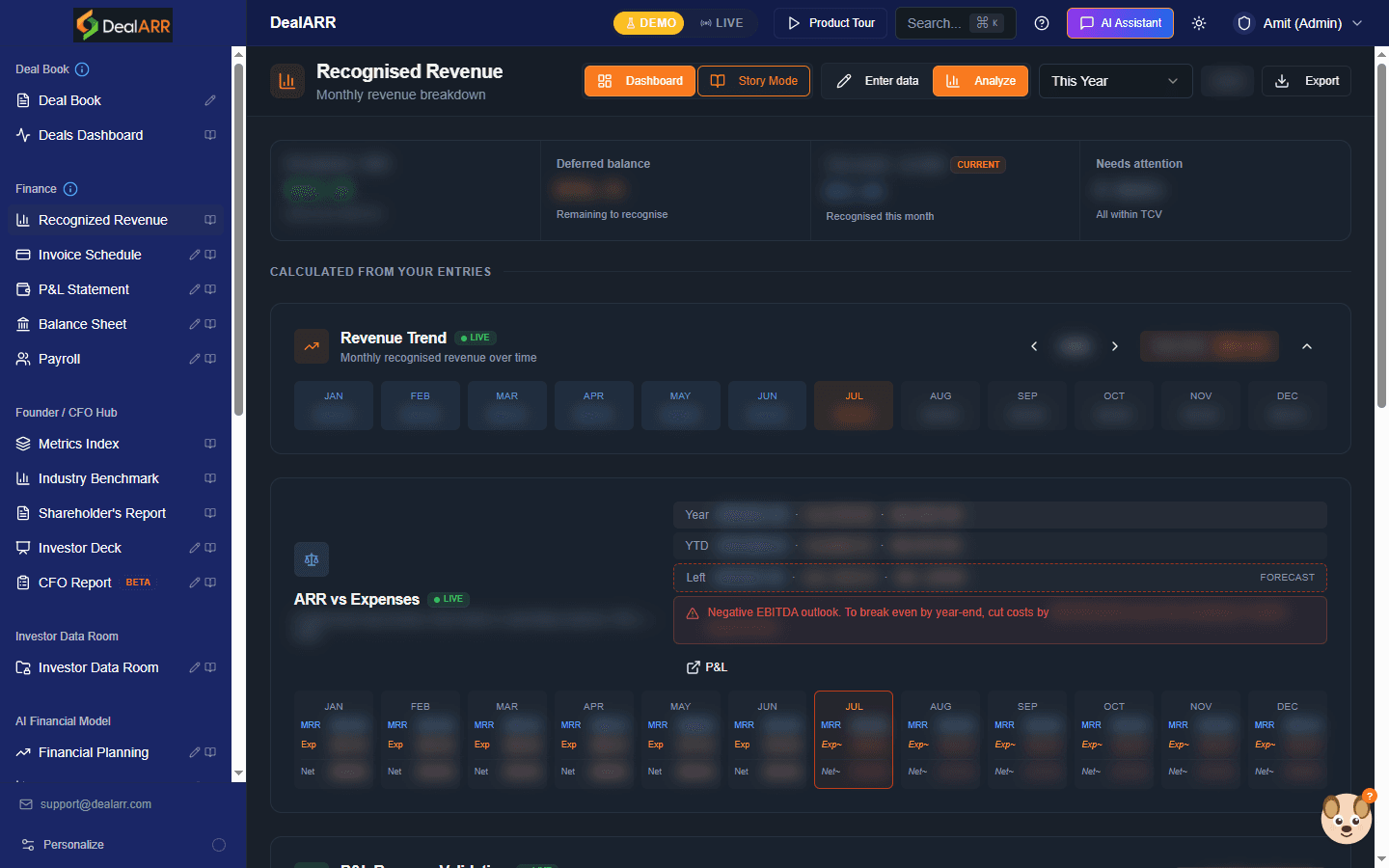This screenshot has height=868, width=1389.
Task: Click the Recognised Revenue bar chart icon
Action: [287, 81]
